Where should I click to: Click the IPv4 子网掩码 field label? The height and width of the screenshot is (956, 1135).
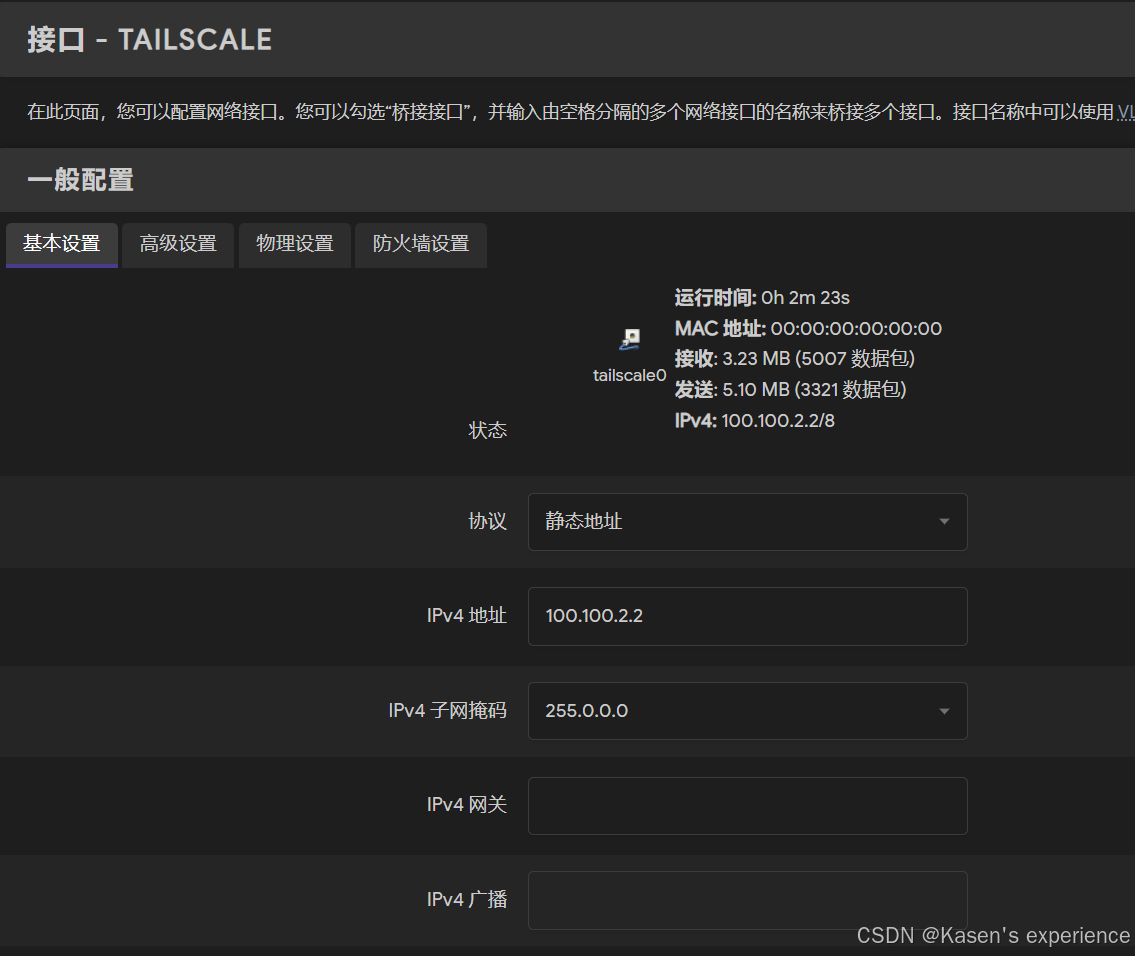447,711
